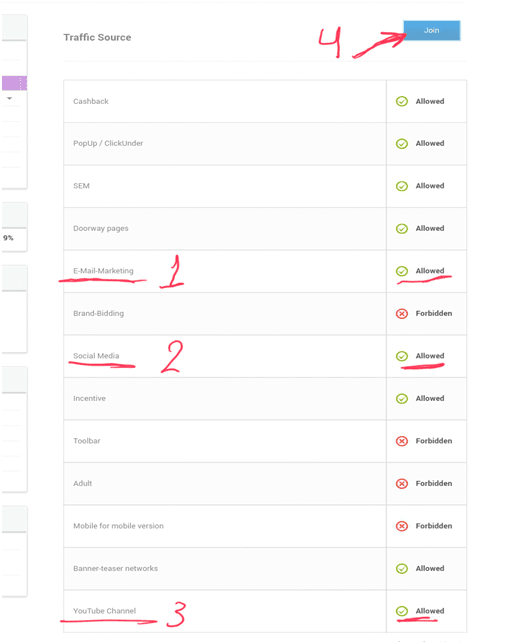Image resolution: width=507 pixels, height=644 pixels.
Task: Click the Incentive allowed check icon
Action: (402, 399)
